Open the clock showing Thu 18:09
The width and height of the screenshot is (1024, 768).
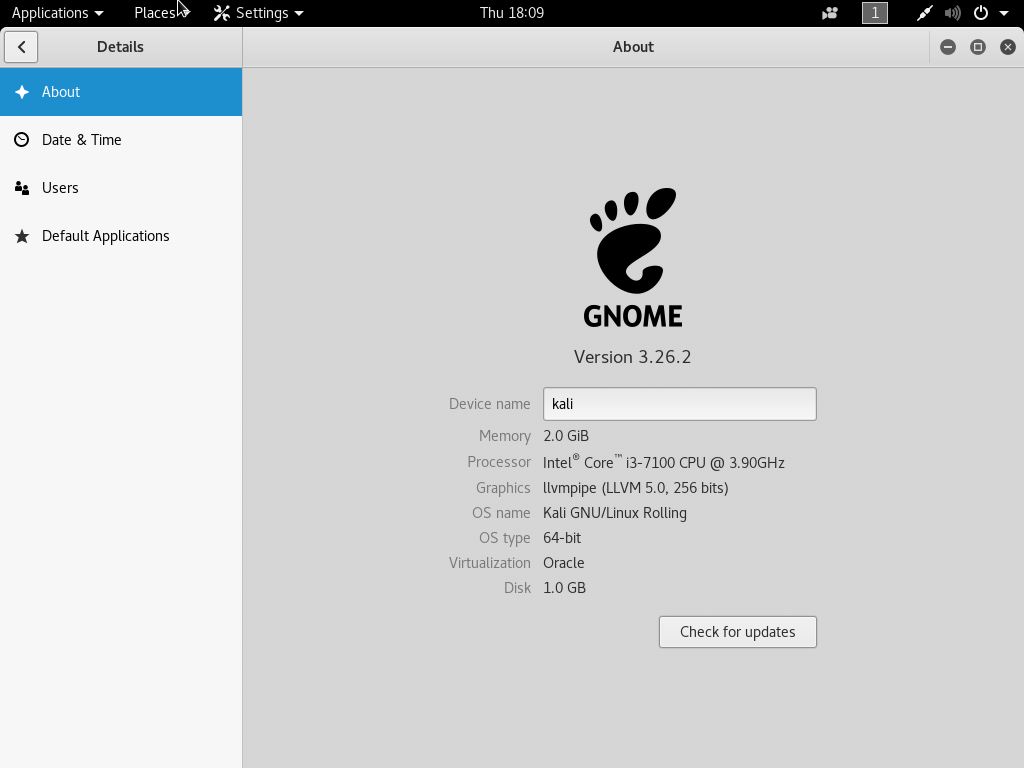511,13
